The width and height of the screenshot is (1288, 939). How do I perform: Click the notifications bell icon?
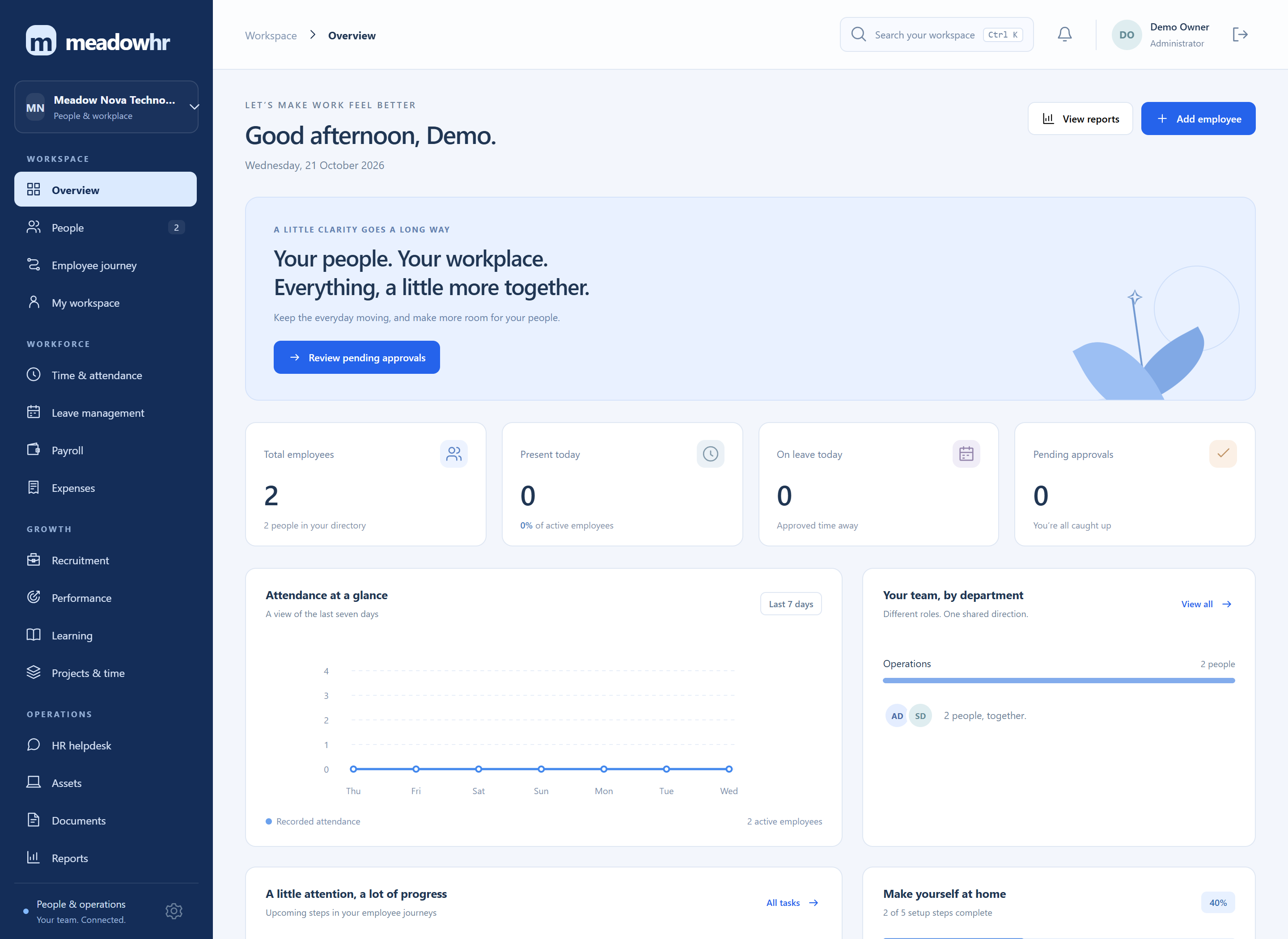(1065, 35)
